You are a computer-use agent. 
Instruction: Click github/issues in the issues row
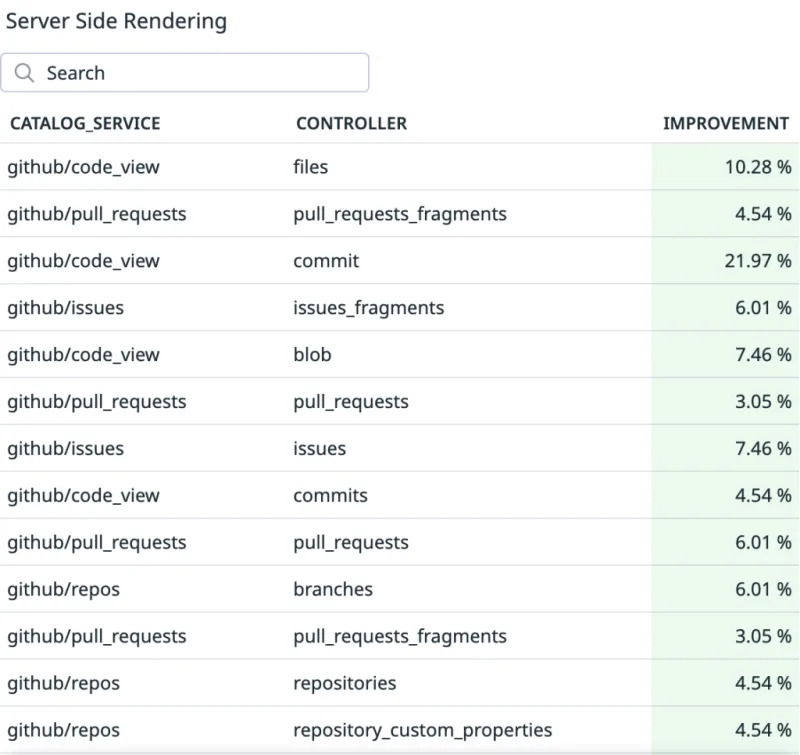click(x=65, y=448)
